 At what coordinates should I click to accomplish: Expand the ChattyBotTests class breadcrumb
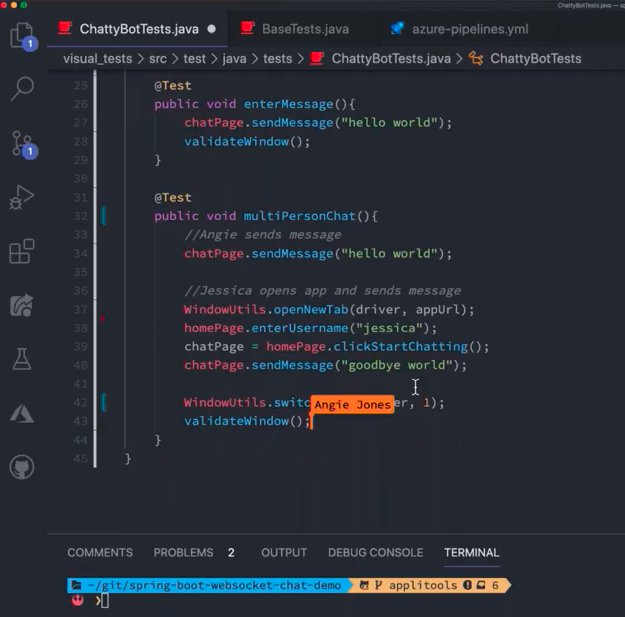click(x=535, y=59)
